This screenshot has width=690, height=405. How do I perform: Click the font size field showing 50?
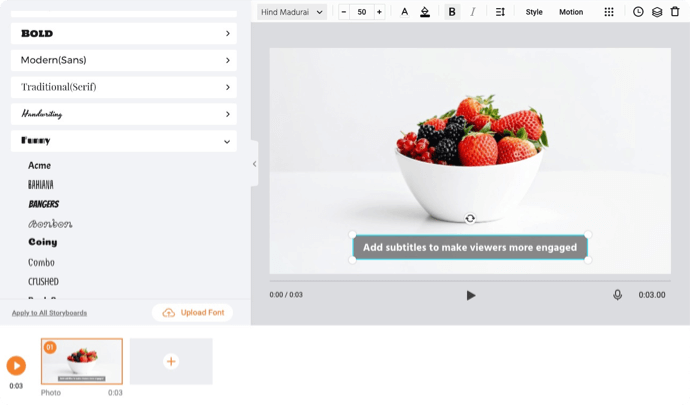362,12
